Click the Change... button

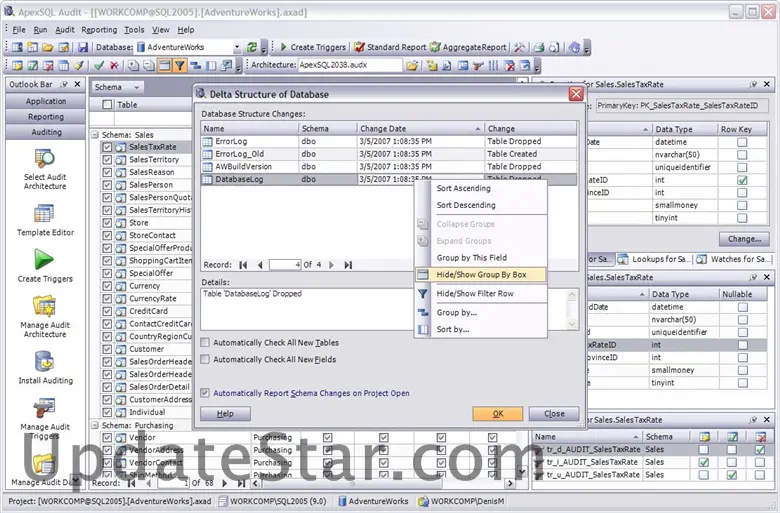point(744,239)
